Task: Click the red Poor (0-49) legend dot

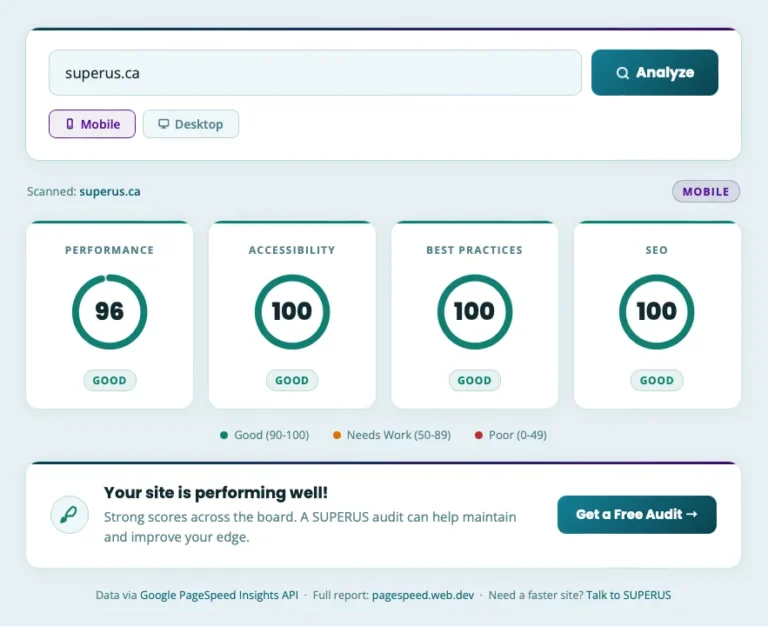Action: (479, 435)
